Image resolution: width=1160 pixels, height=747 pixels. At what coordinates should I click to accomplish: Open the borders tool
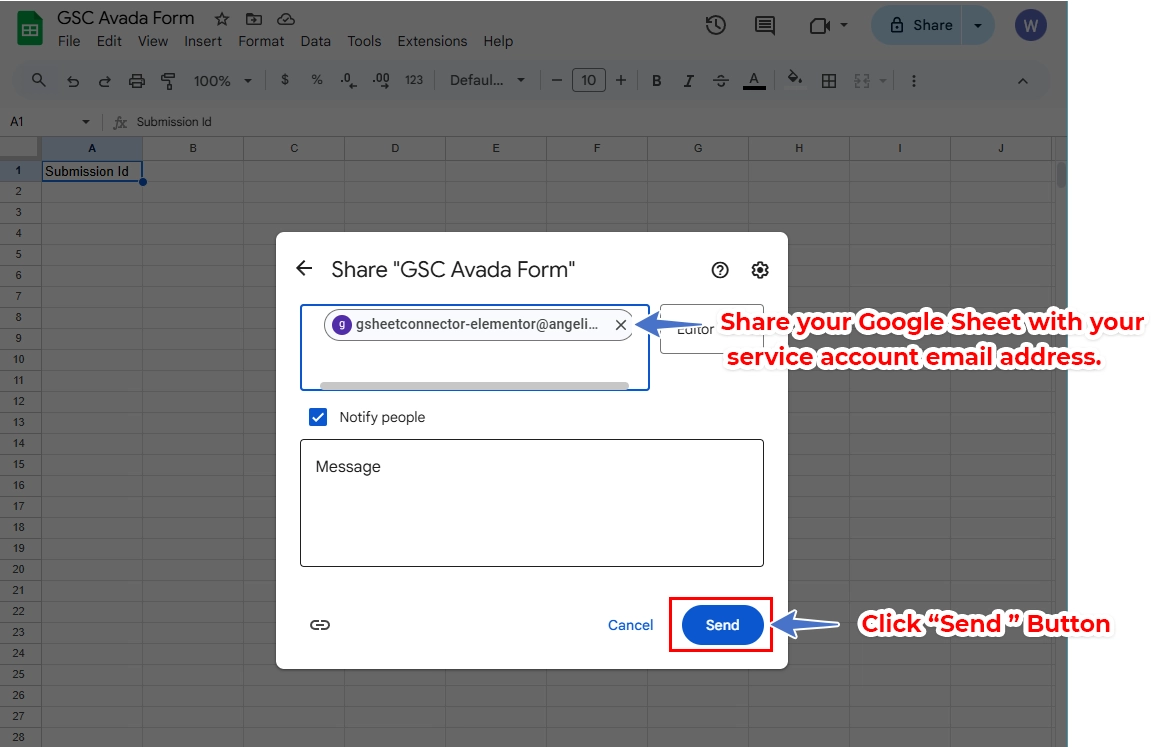tap(829, 80)
